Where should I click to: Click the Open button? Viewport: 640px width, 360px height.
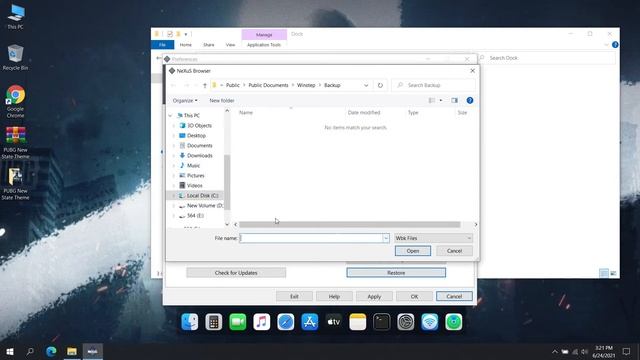[413, 251]
